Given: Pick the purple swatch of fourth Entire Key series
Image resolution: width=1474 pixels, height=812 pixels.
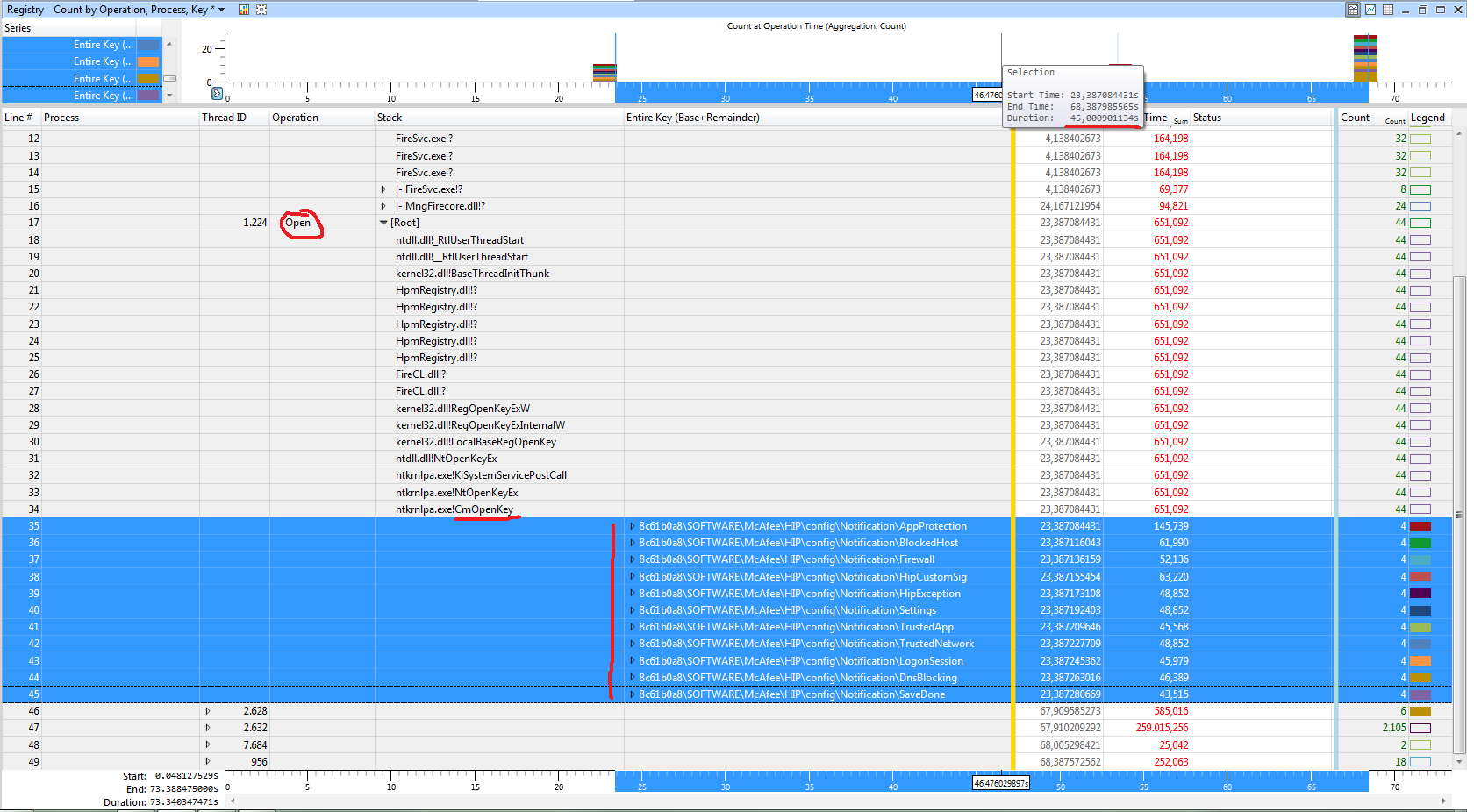Looking at the screenshot, I should click(x=148, y=96).
